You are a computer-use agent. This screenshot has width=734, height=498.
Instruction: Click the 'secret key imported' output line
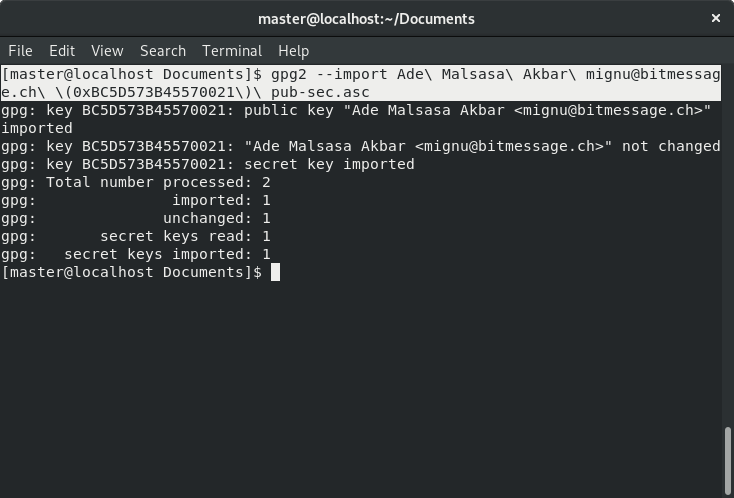click(207, 164)
